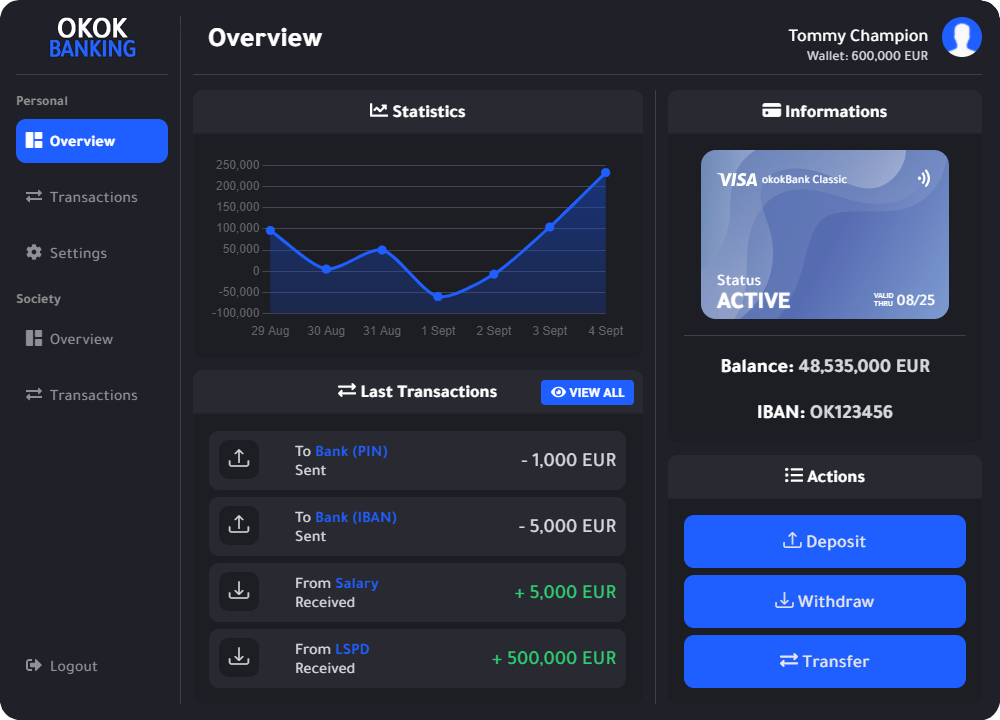Select Overview under the Society section
The height and width of the screenshot is (720, 1000).
tap(75, 339)
